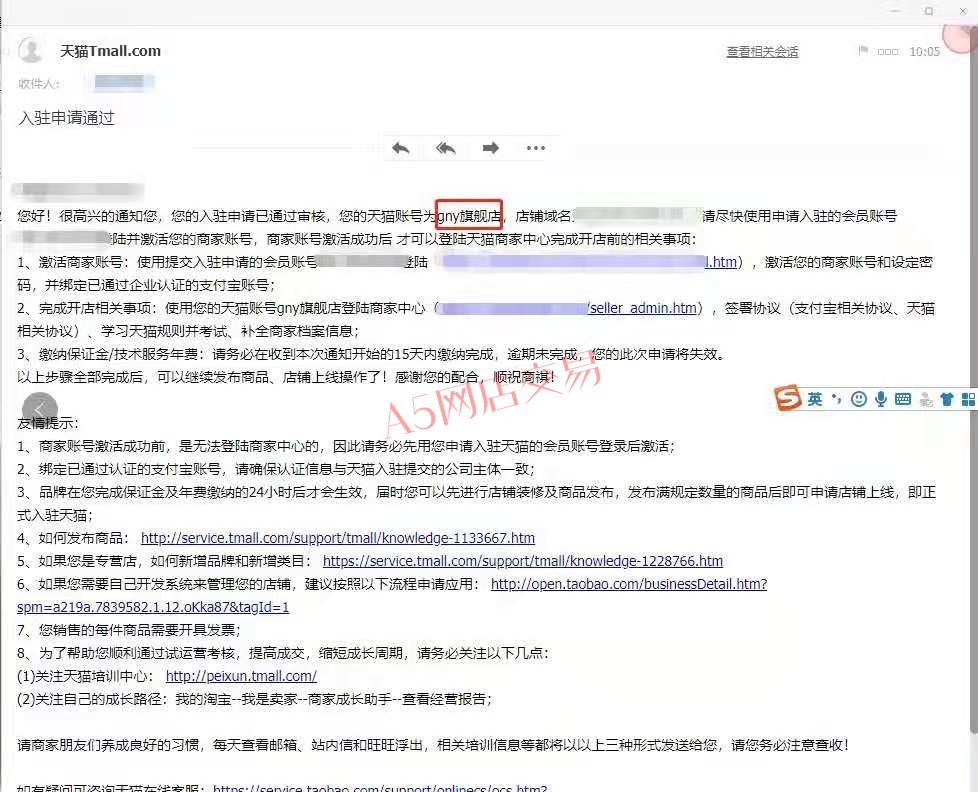Click the email time 10:05
978x792 pixels.
(924, 52)
